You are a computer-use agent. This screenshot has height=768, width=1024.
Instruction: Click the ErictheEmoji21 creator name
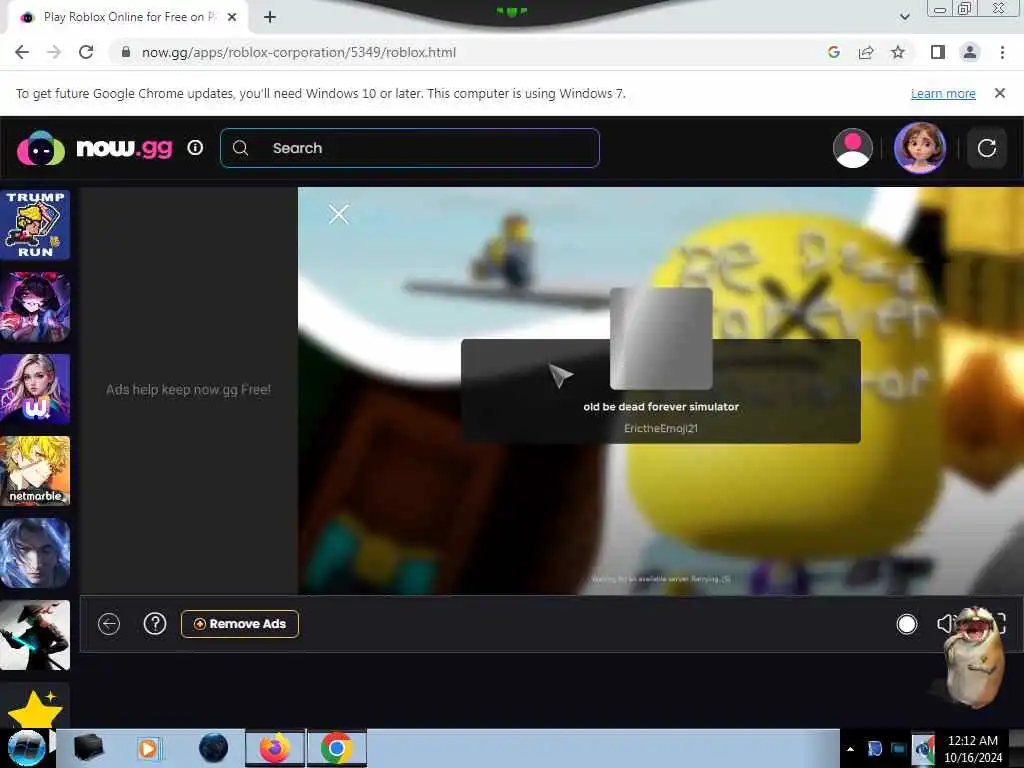coord(661,428)
